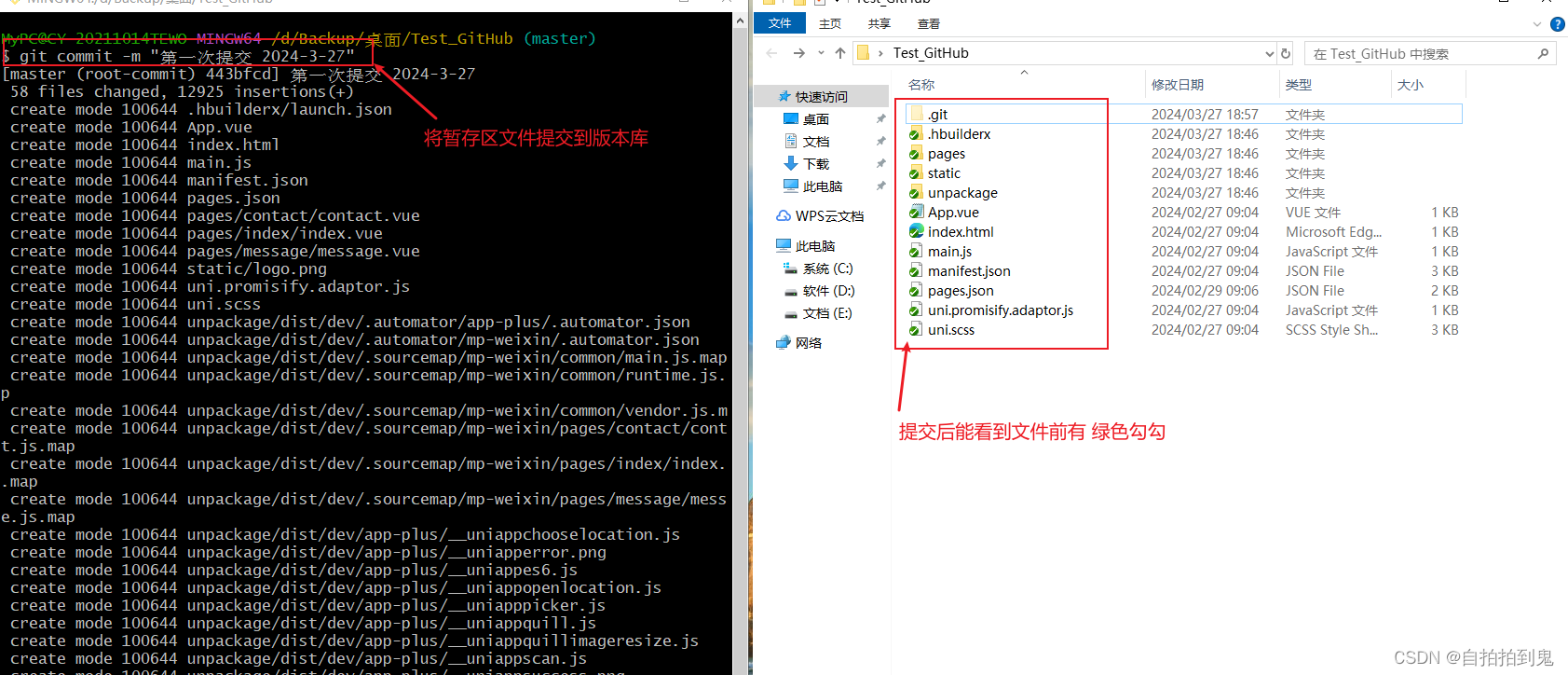The width and height of the screenshot is (1568, 675).
Task: Open the Help question mark icon
Action: (x=1557, y=24)
